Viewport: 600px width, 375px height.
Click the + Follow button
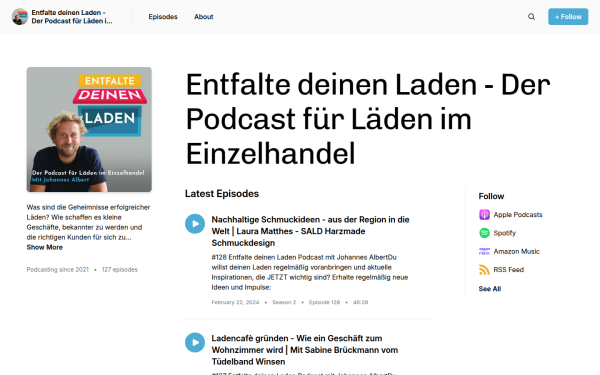tap(568, 17)
